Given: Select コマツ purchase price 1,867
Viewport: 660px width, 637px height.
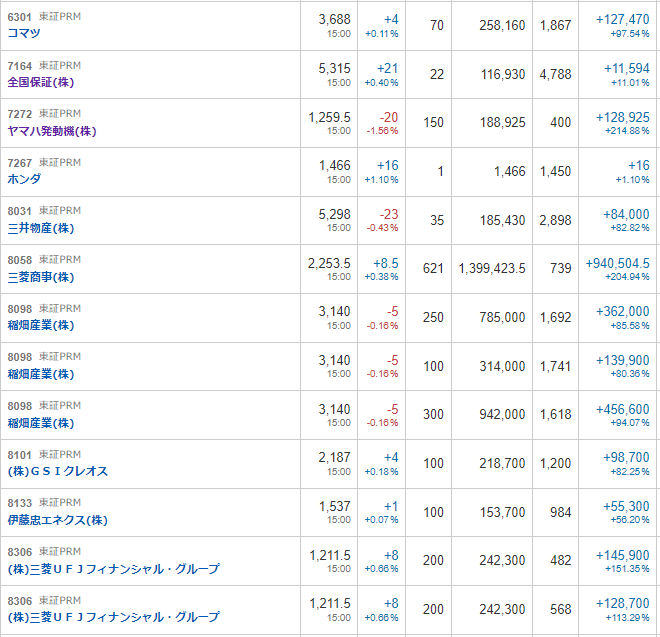Looking at the screenshot, I should (x=556, y=25).
